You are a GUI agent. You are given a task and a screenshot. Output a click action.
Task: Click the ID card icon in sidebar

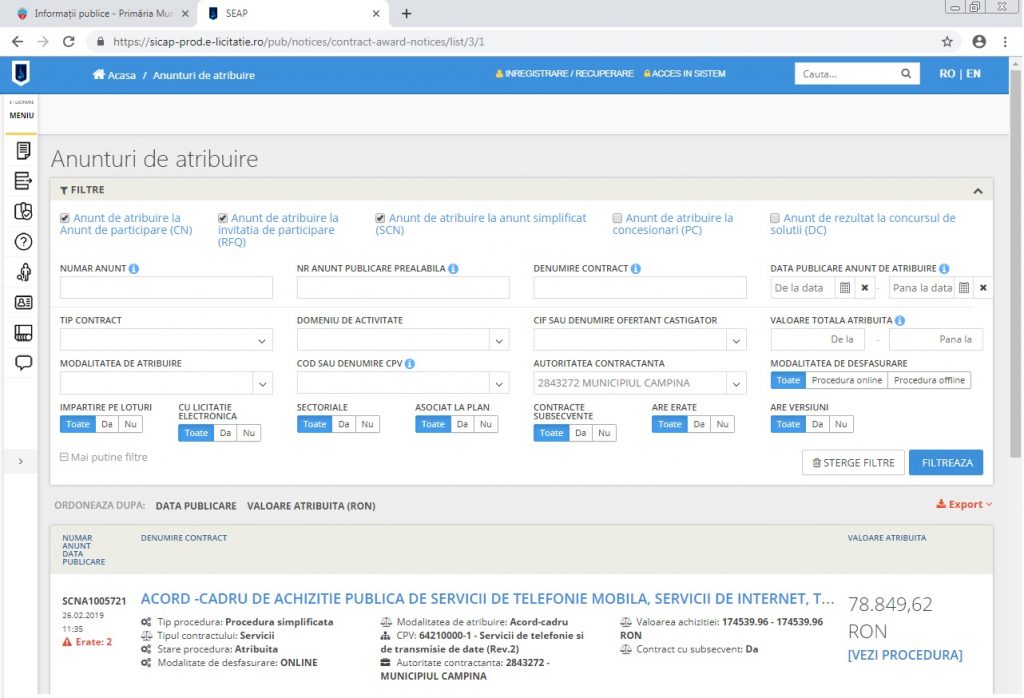pyautogui.click(x=24, y=302)
